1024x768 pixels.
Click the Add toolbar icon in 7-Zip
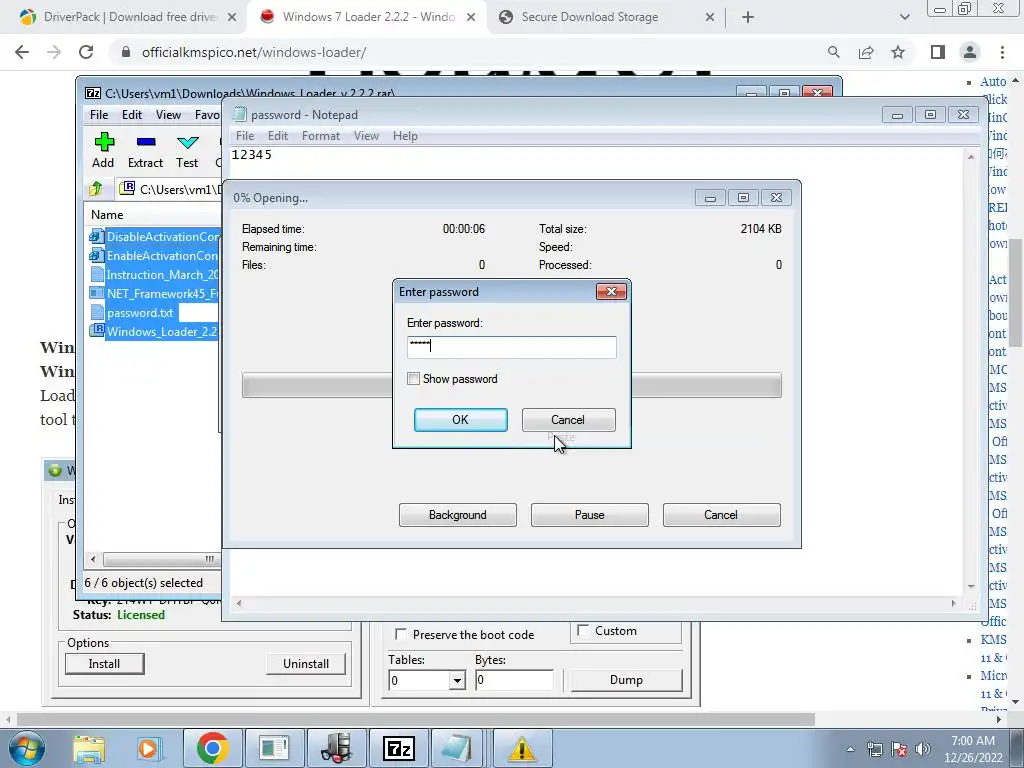tap(103, 150)
